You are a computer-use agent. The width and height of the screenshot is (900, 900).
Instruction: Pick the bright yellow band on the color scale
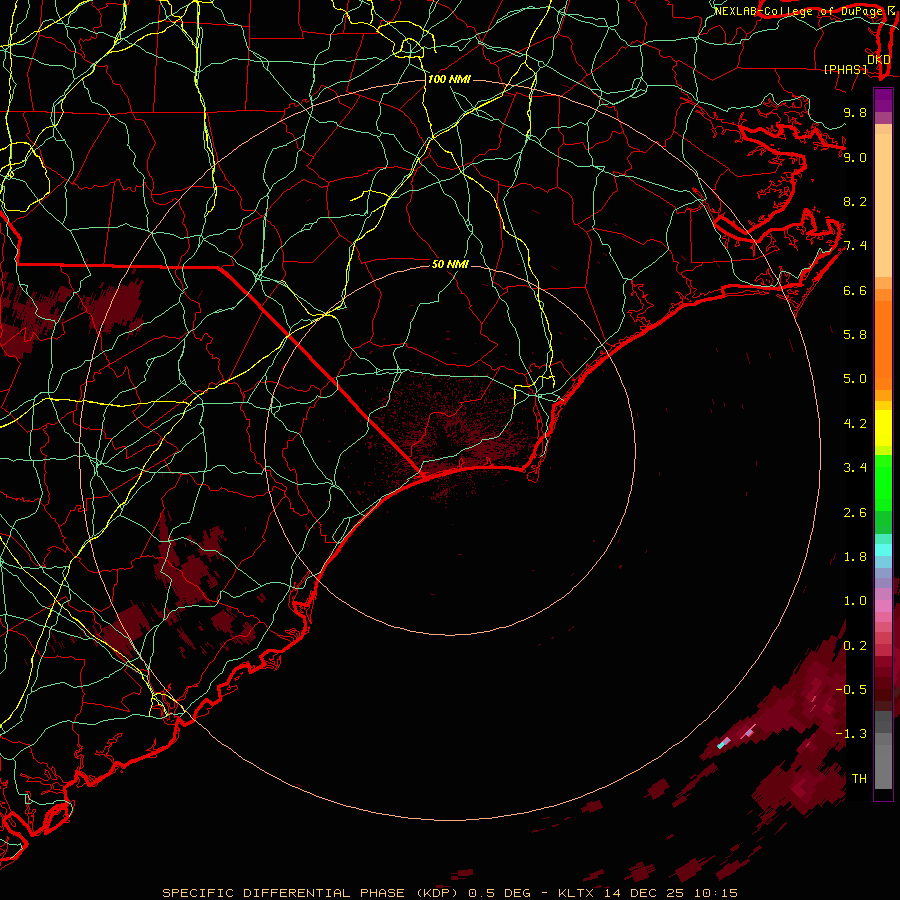pos(883,428)
